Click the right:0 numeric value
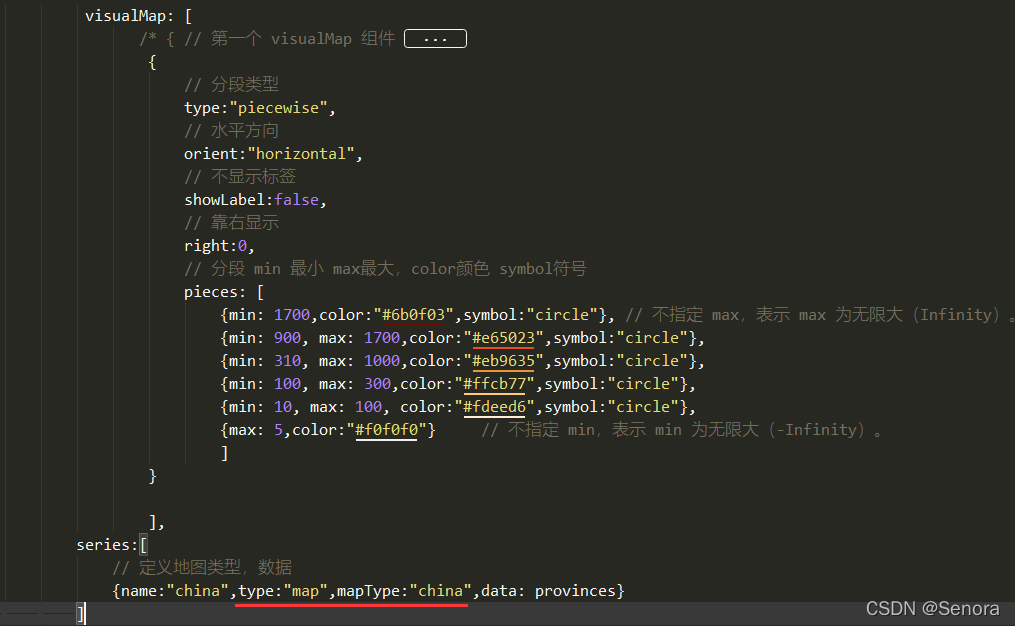Image resolution: width=1015 pixels, height=626 pixels. [x=242, y=246]
